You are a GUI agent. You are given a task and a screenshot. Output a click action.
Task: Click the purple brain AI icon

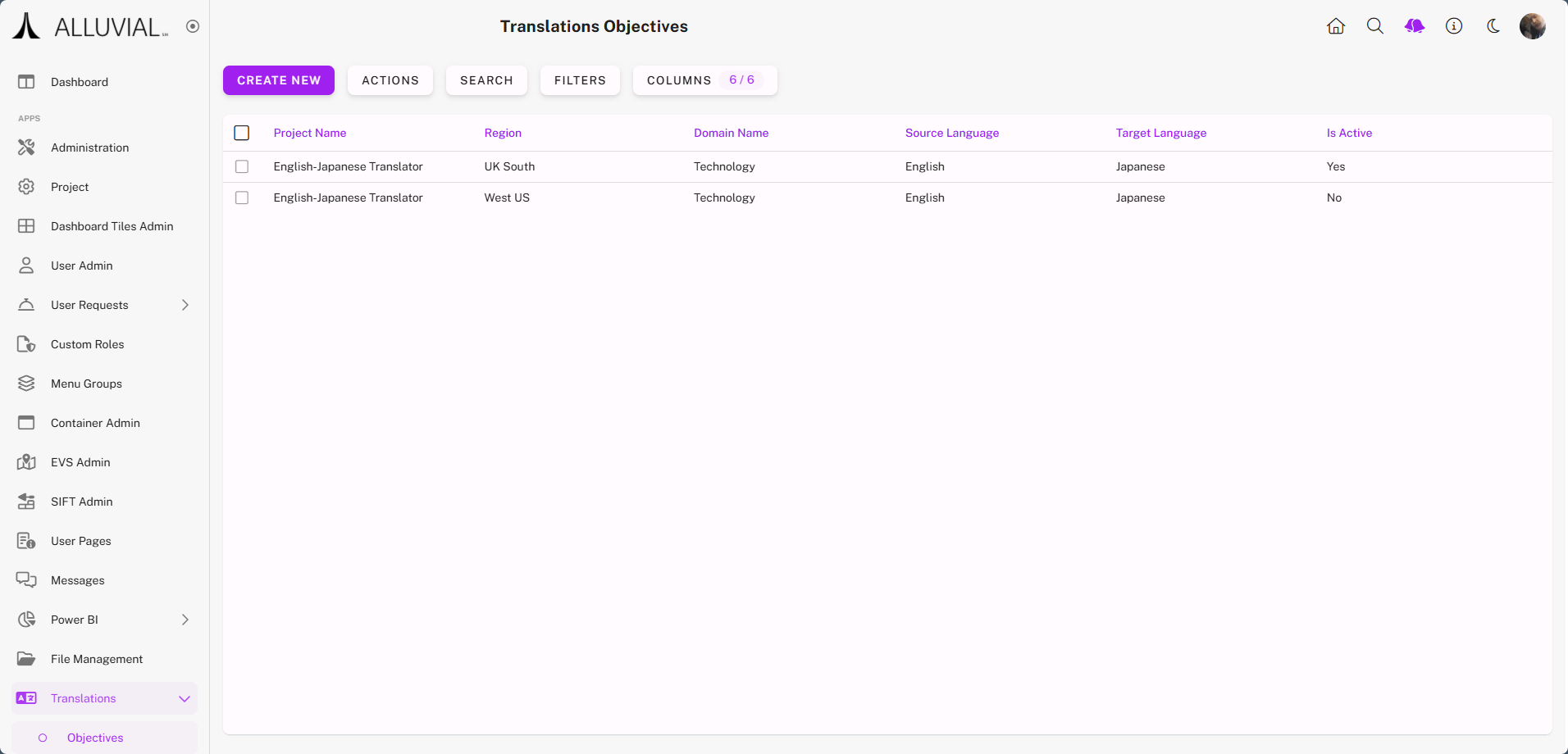pyautogui.click(x=1415, y=26)
